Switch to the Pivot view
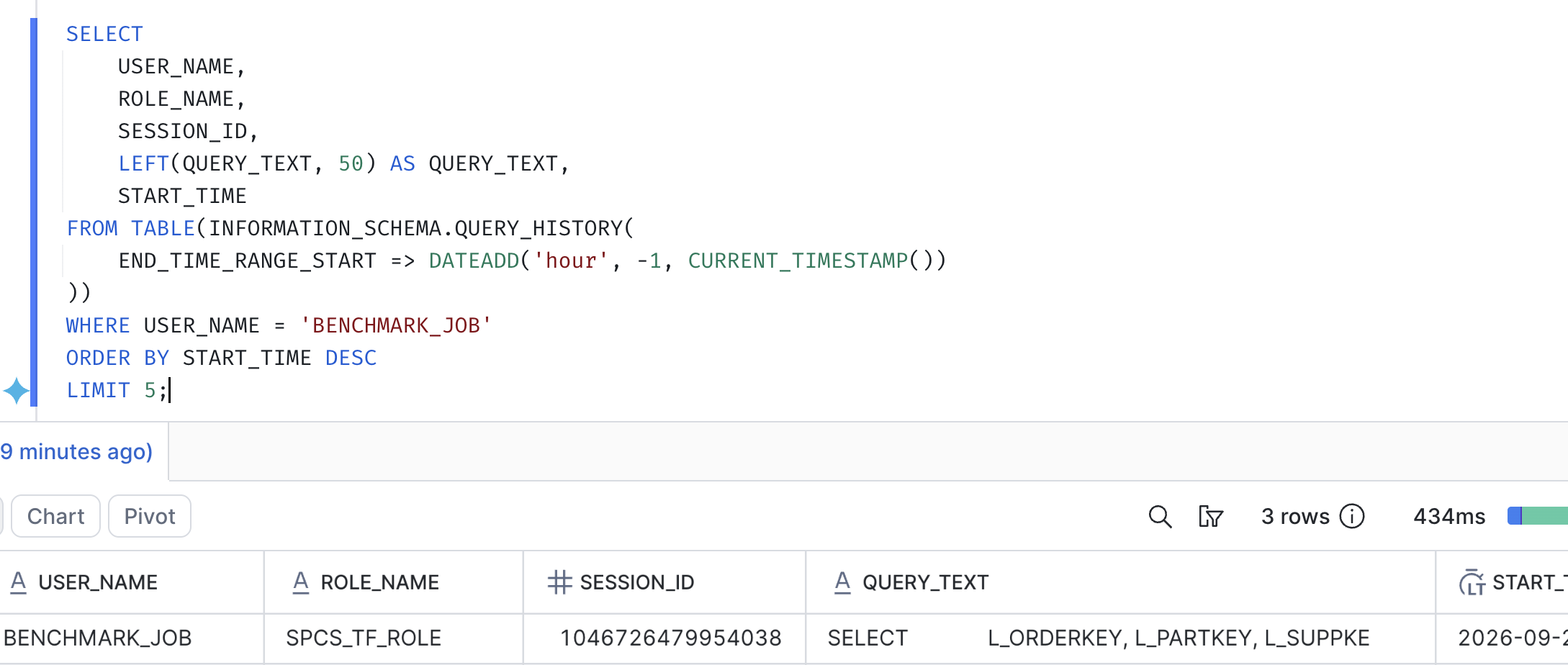Viewport: 1568px width, 665px height. click(x=150, y=516)
